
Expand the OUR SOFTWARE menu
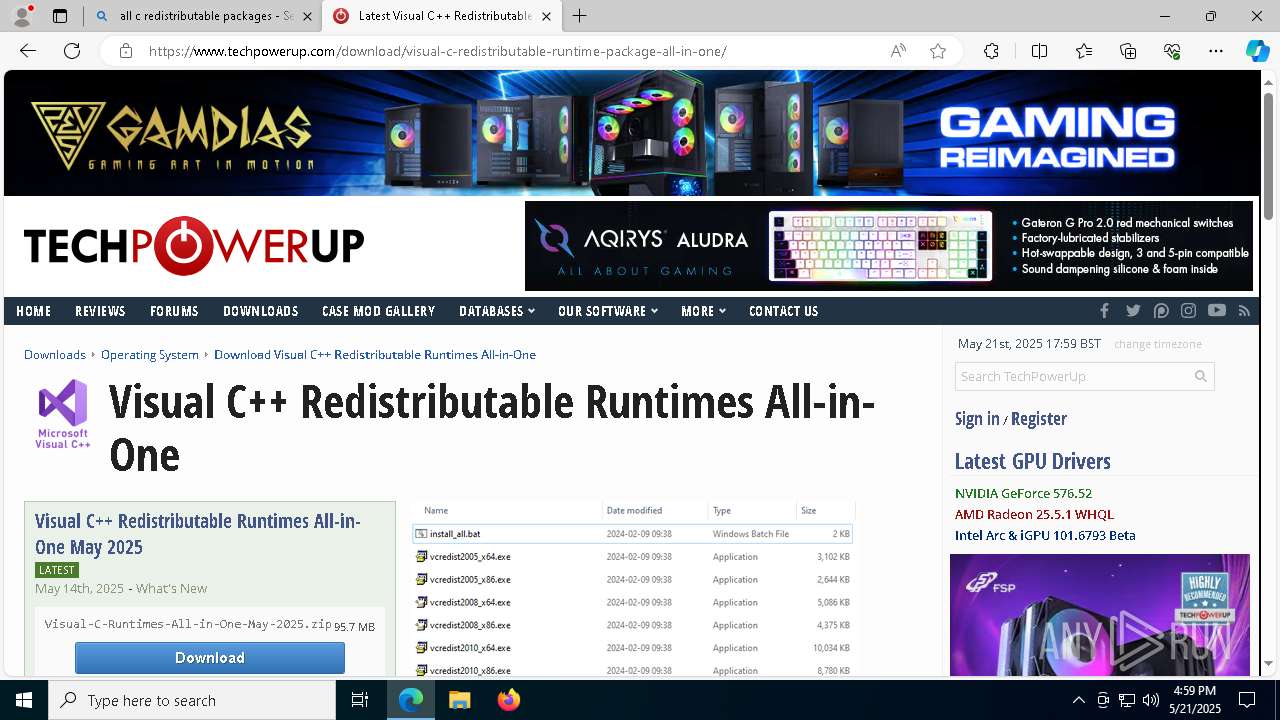tap(608, 311)
